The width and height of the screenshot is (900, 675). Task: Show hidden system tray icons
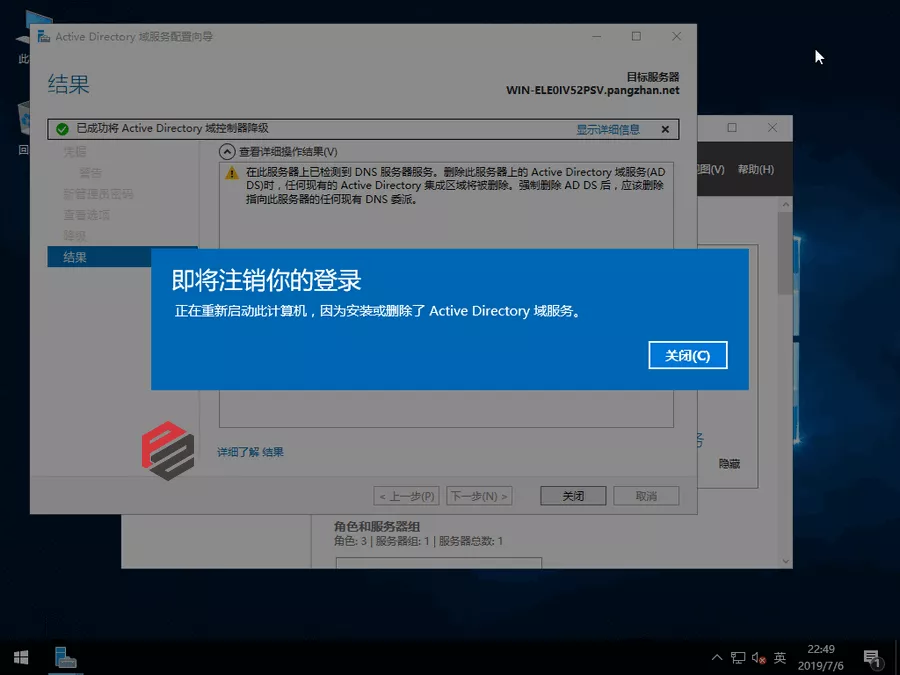click(716, 658)
